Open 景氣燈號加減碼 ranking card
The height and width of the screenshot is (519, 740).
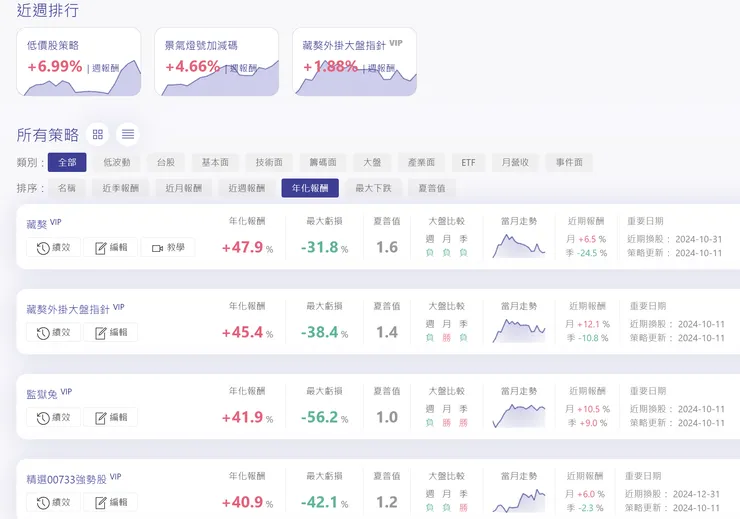[x=217, y=62]
